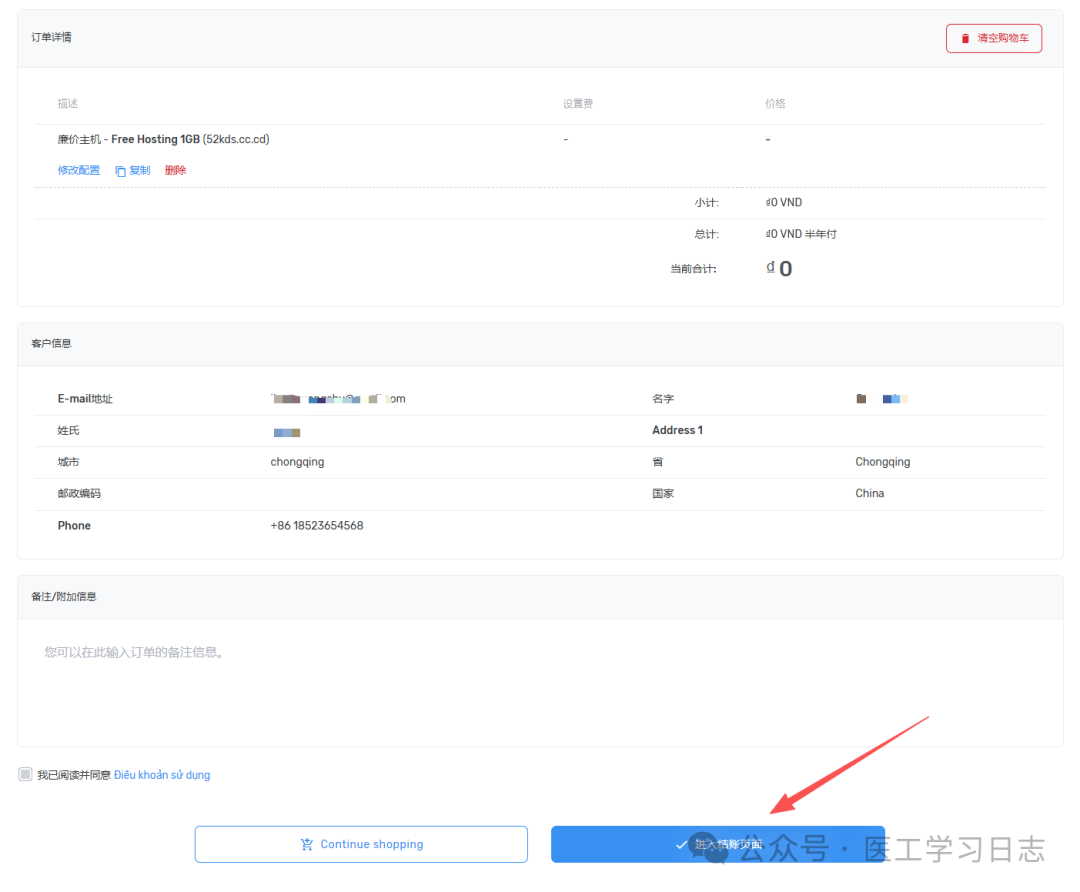Click the 复制 link text
This screenshot has height=892, width=1080.
point(140,171)
